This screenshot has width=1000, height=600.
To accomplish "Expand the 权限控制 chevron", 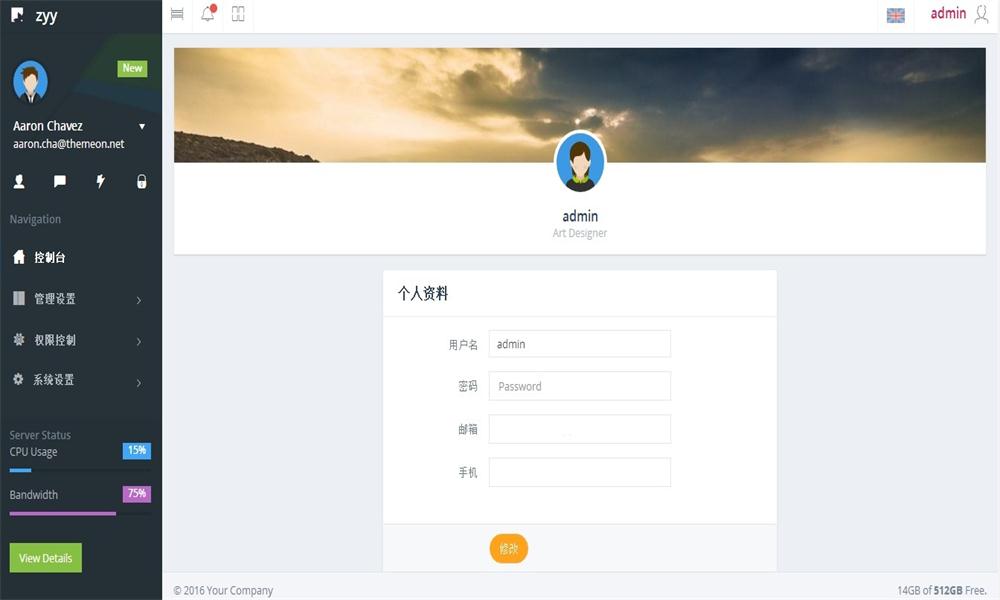I will pos(139,342).
